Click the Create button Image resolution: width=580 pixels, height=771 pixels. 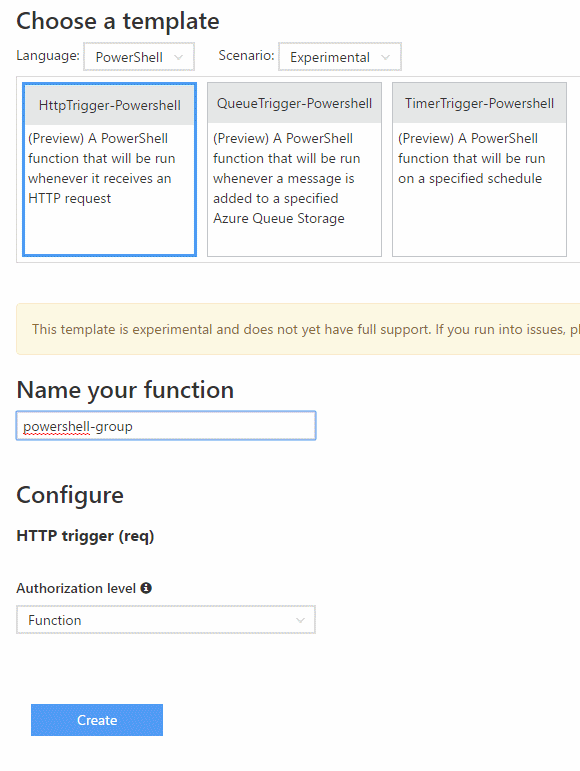[97, 720]
